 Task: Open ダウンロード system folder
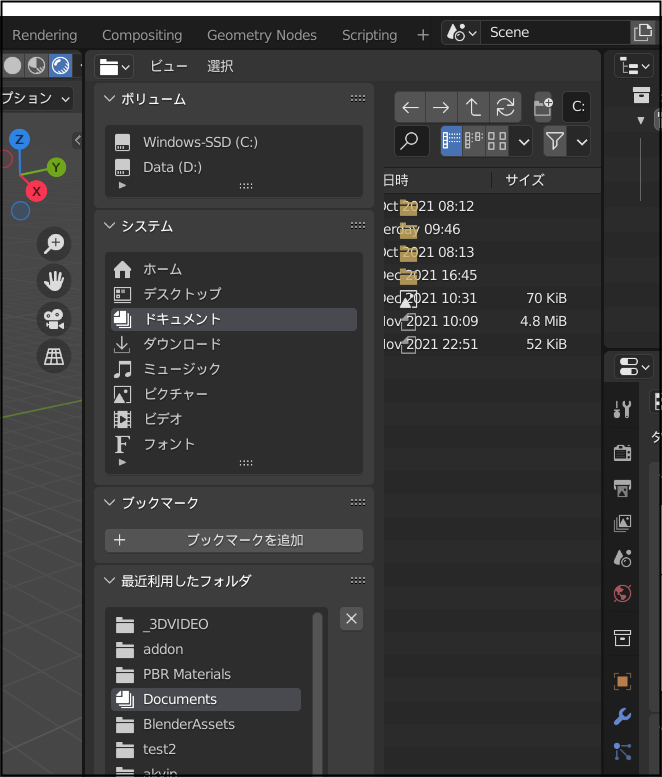[x=234, y=344]
